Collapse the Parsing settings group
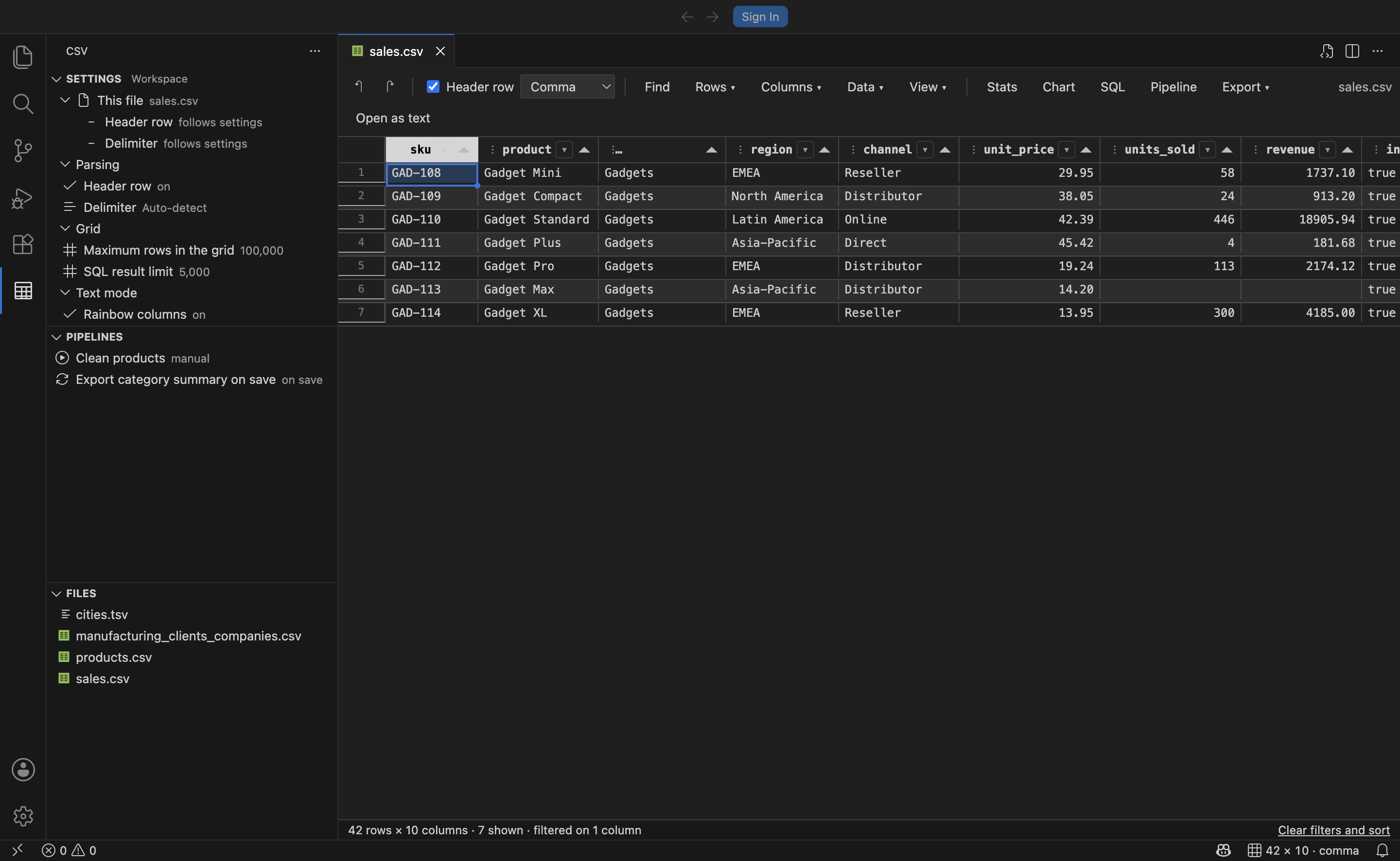The width and height of the screenshot is (1400, 861). coord(66,165)
